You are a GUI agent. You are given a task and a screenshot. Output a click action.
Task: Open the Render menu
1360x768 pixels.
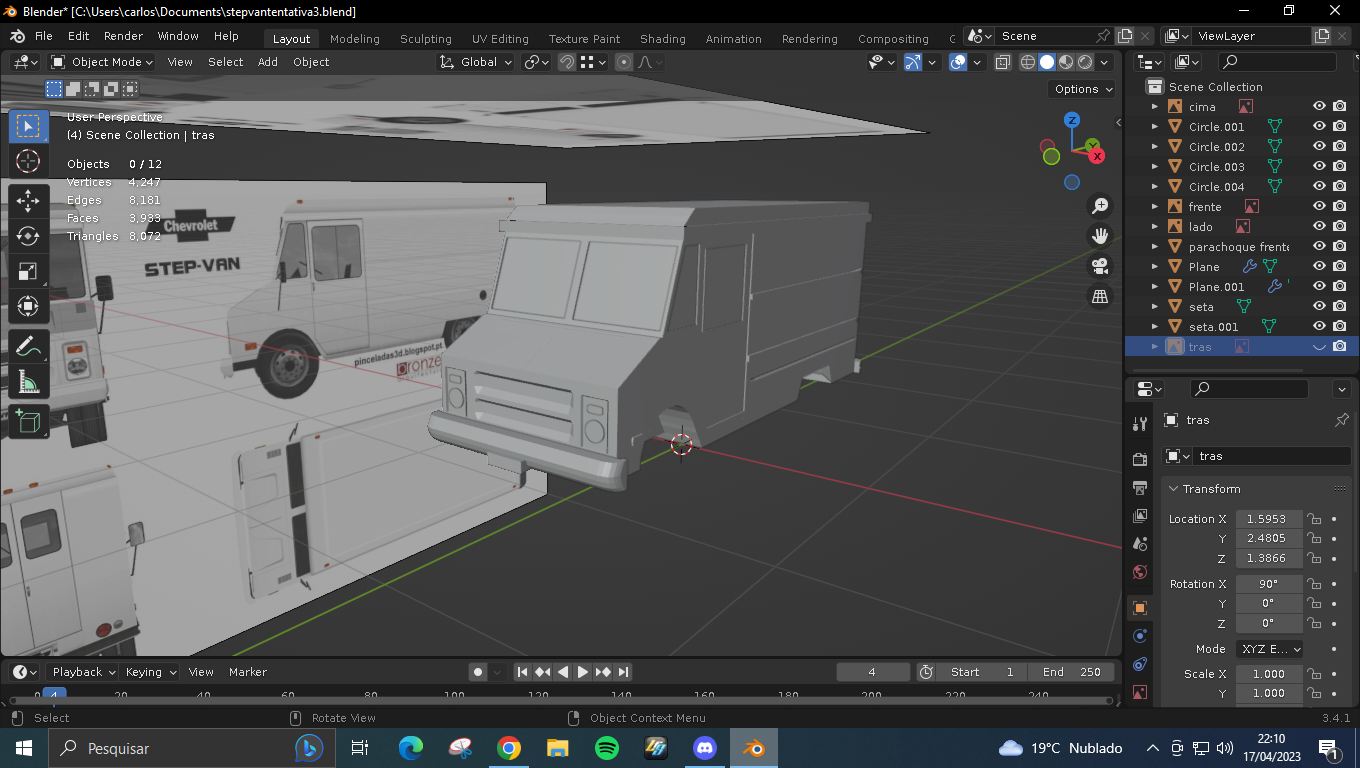pyautogui.click(x=123, y=36)
